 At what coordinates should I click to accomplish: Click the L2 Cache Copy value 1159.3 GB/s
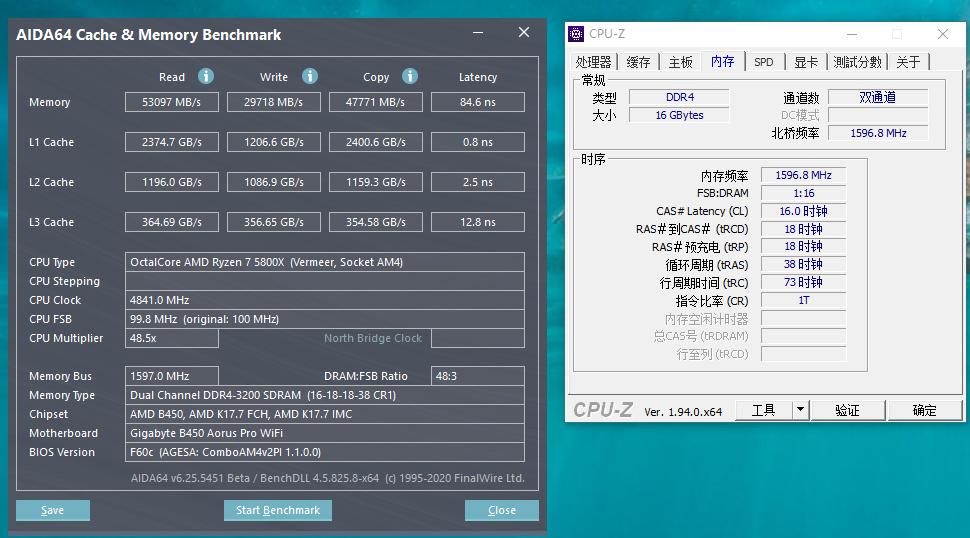coord(376,182)
